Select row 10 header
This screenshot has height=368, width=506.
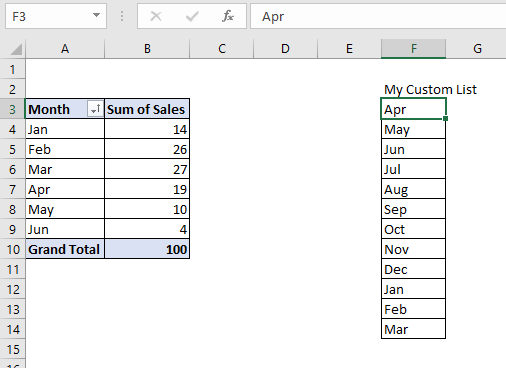[x=13, y=249]
